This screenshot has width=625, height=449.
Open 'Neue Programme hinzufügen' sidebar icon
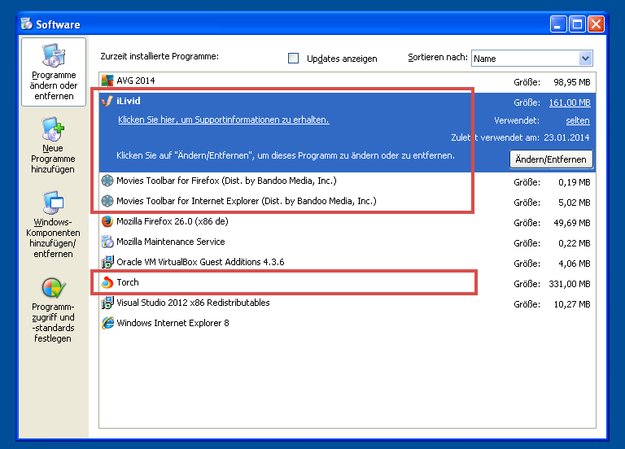click(53, 129)
